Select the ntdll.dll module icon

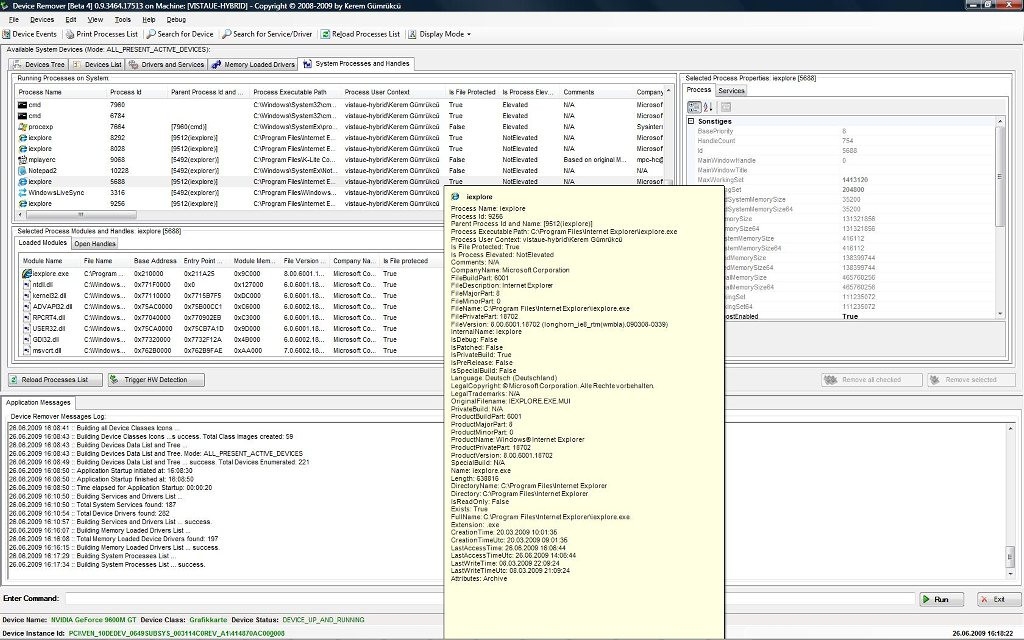point(27,285)
